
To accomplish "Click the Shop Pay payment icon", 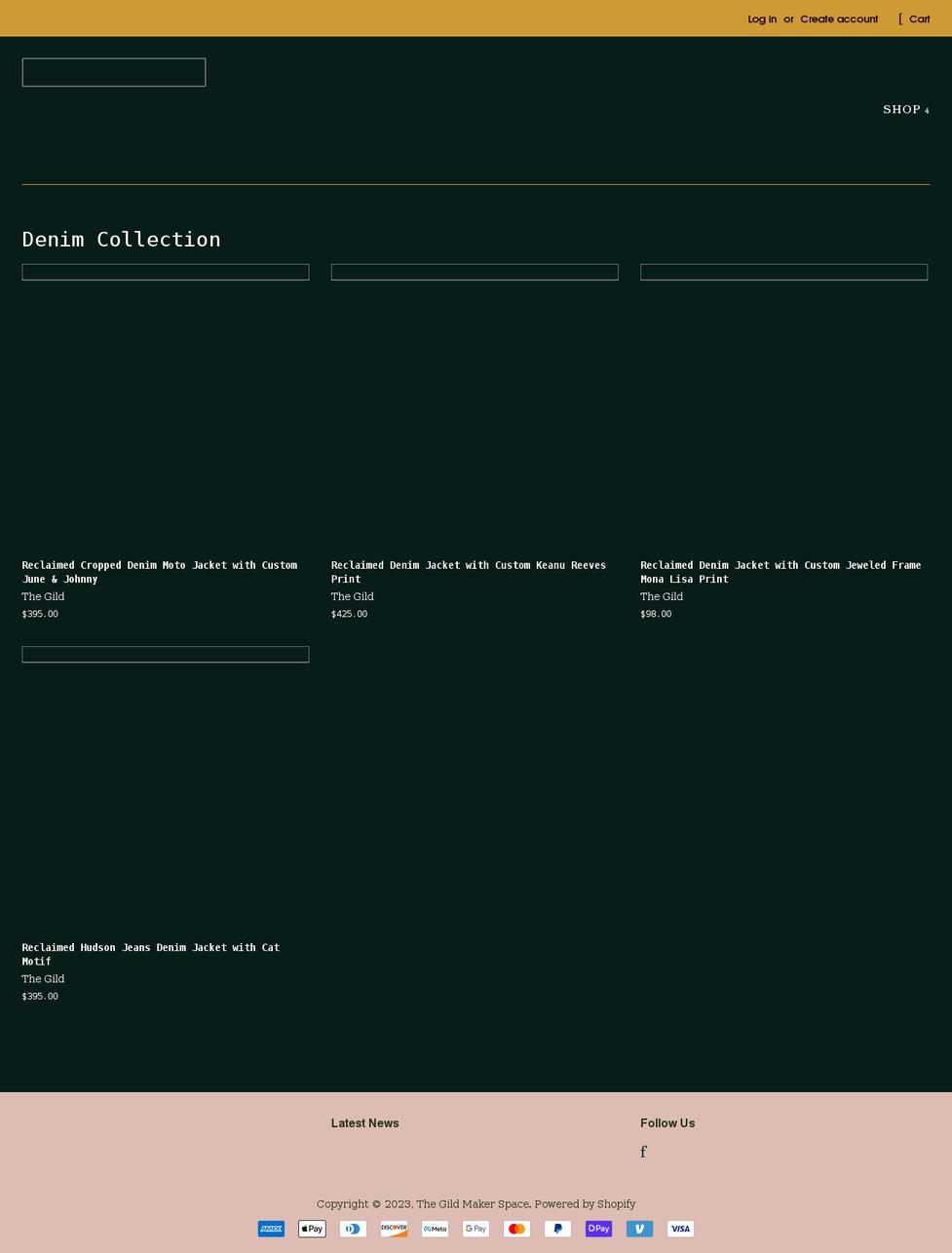I will (598, 1229).
